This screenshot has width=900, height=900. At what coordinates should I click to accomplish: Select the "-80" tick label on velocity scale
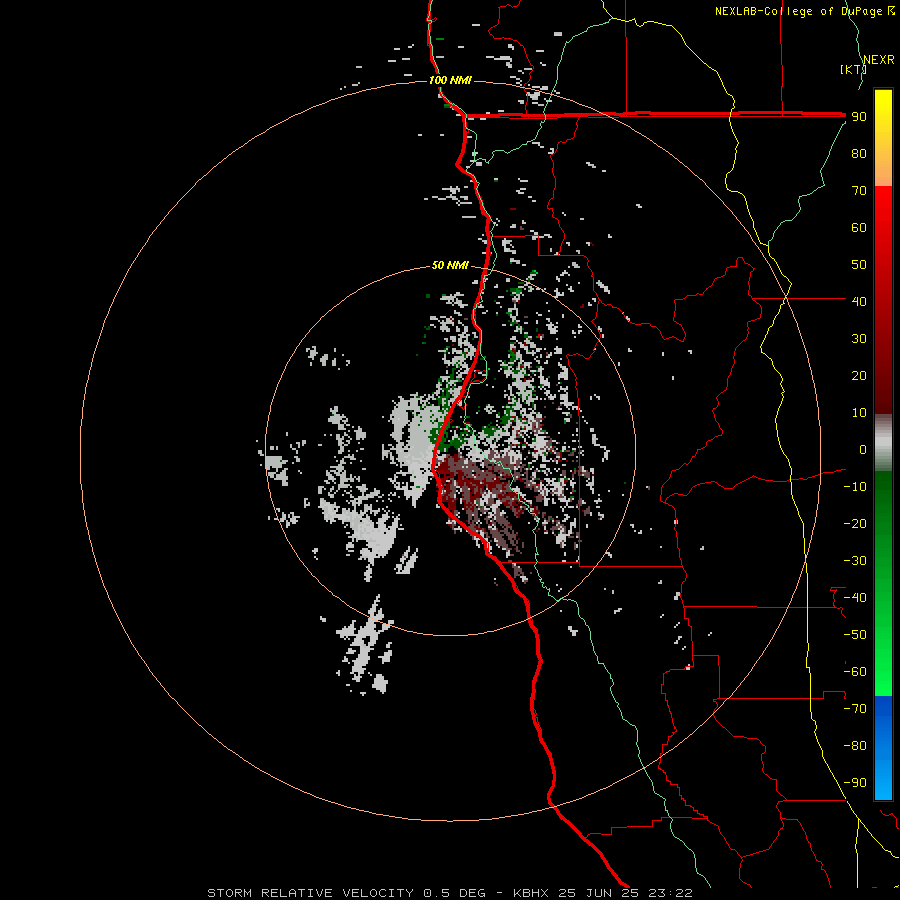pyautogui.click(x=855, y=746)
